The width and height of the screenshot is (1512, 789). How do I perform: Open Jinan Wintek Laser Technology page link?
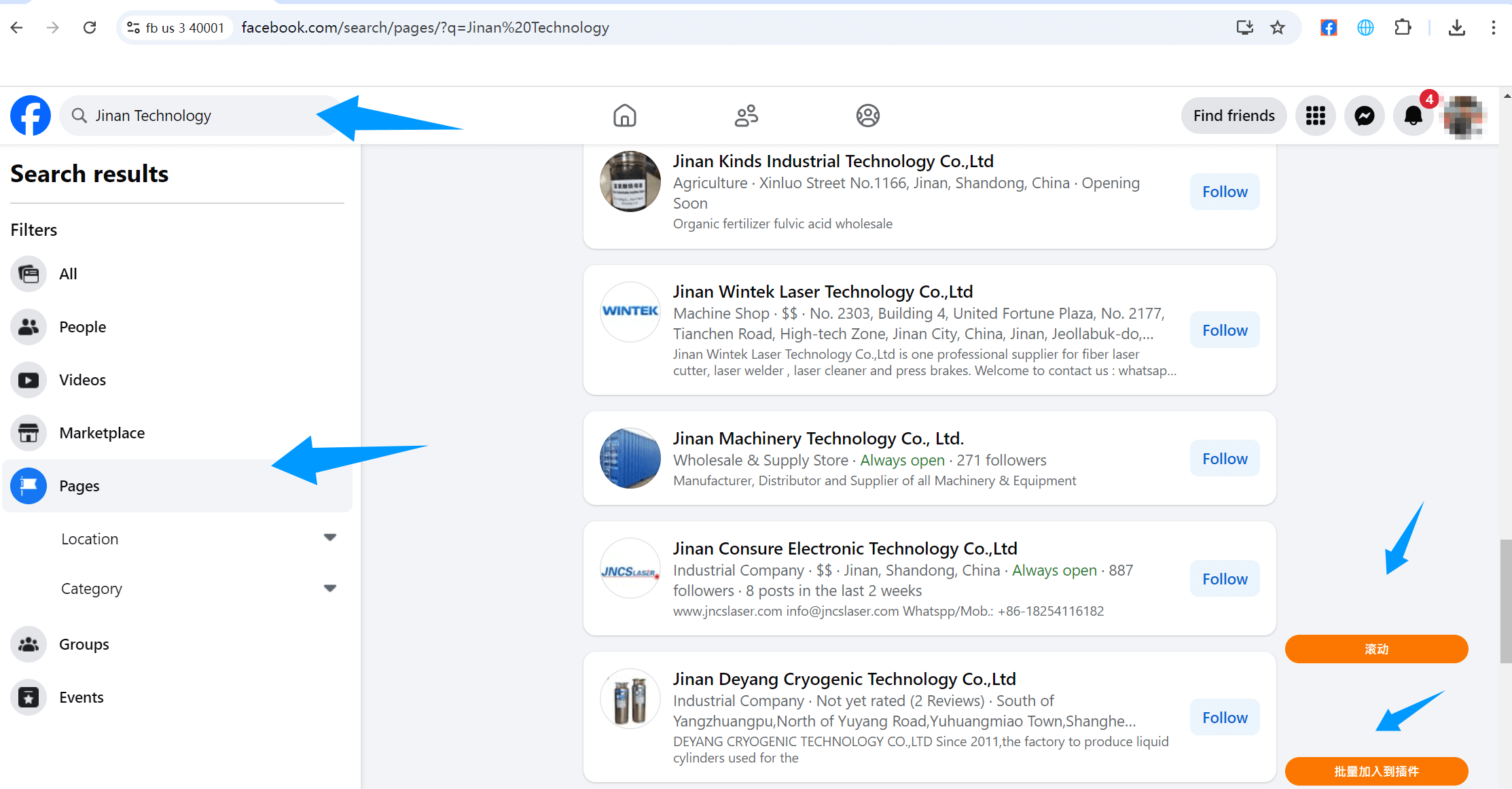point(823,292)
